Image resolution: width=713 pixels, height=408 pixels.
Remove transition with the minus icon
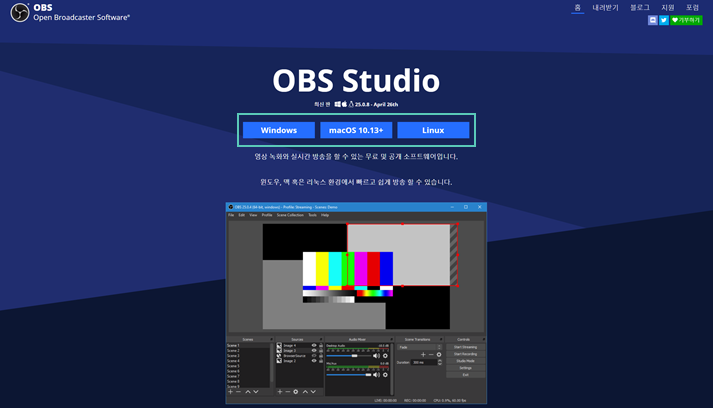coord(431,354)
